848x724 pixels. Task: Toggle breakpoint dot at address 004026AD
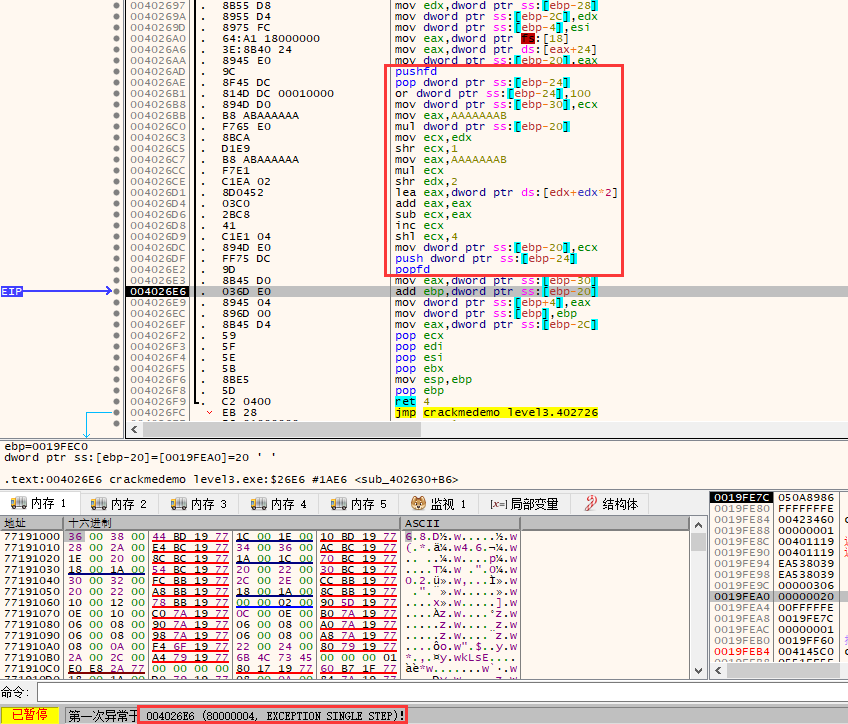point(116,71)
